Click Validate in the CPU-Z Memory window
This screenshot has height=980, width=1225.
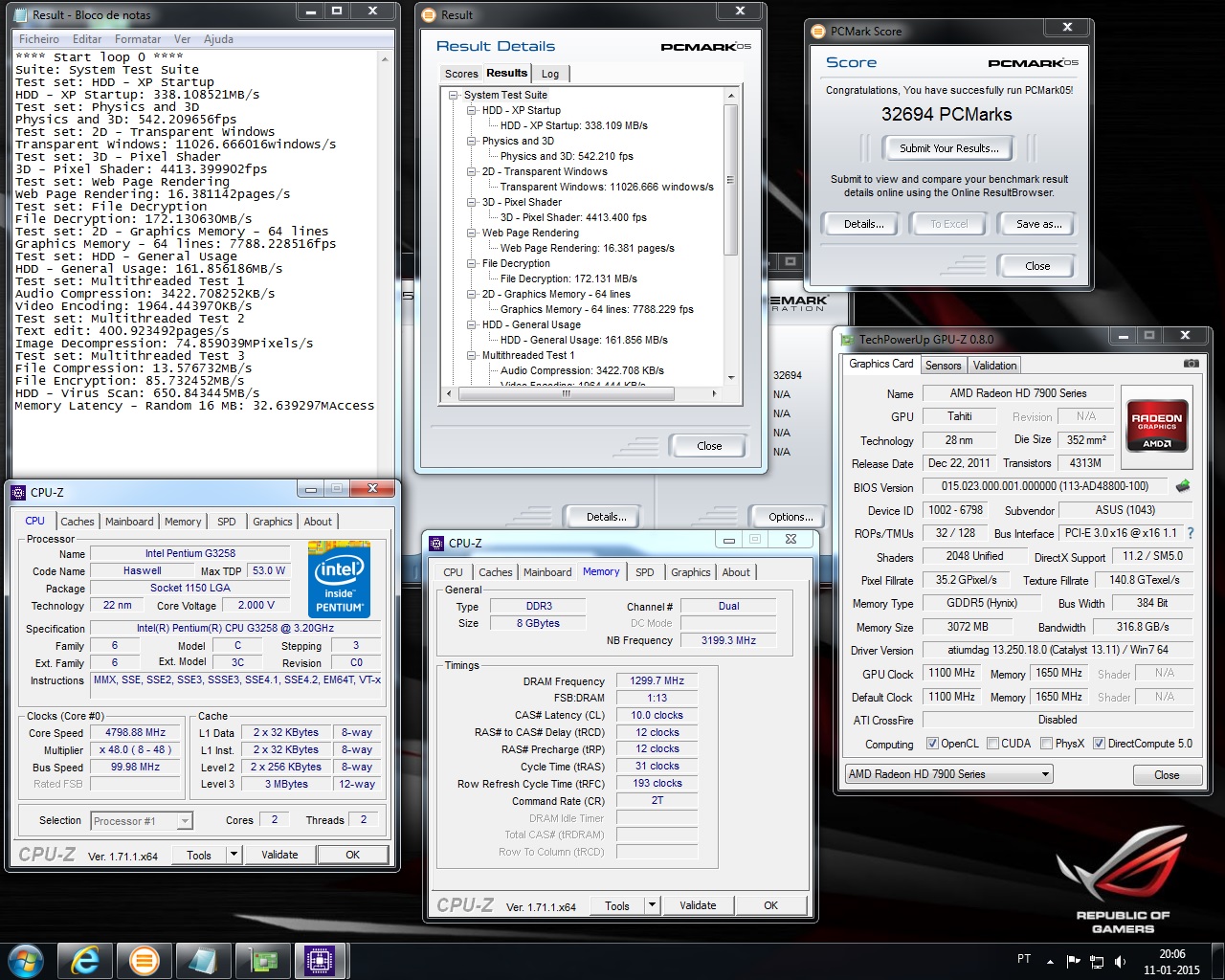click(x=698, y=905)
